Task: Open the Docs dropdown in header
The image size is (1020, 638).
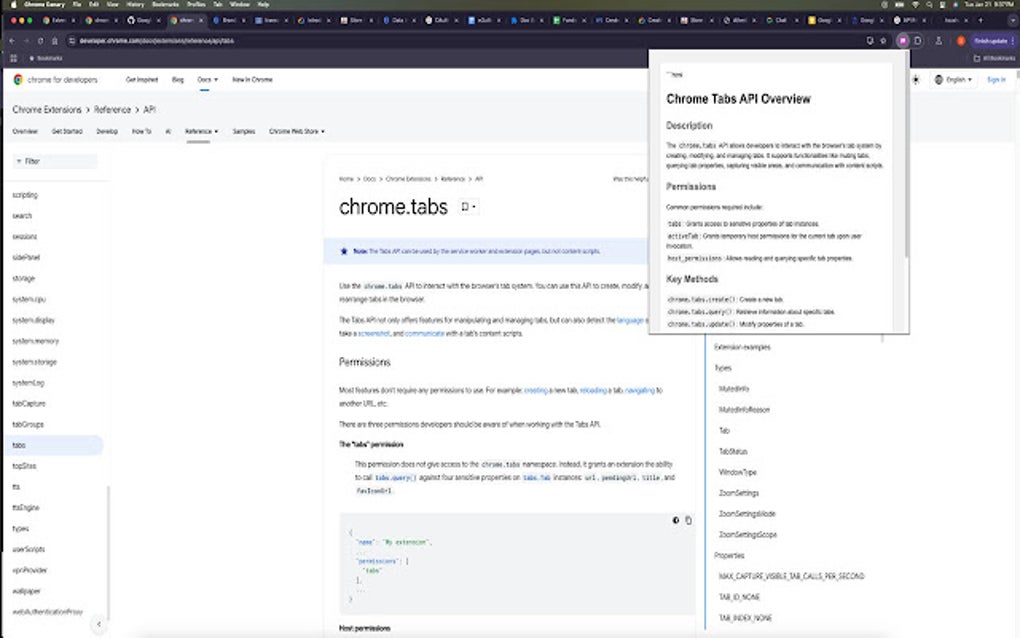Action: click(x=206, y=79)
